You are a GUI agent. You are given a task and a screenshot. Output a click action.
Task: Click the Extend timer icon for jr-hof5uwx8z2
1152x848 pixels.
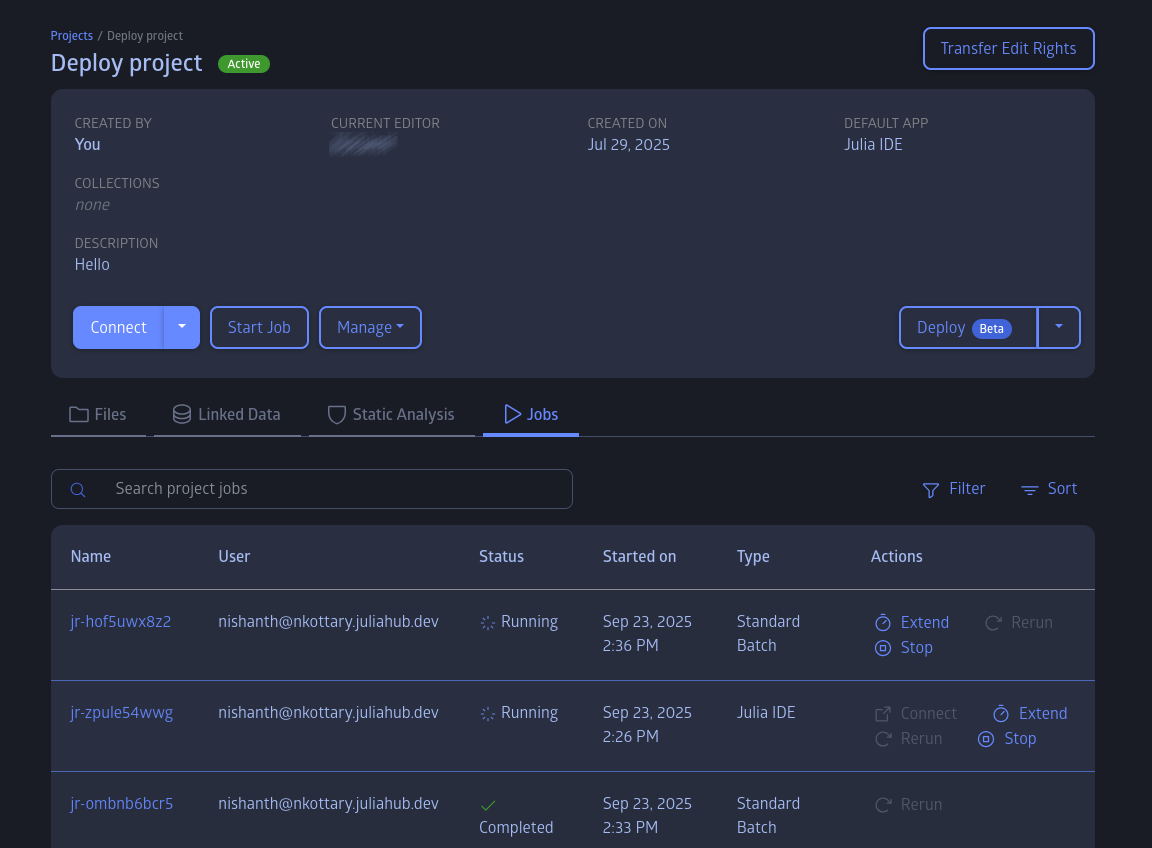(883, 623)
